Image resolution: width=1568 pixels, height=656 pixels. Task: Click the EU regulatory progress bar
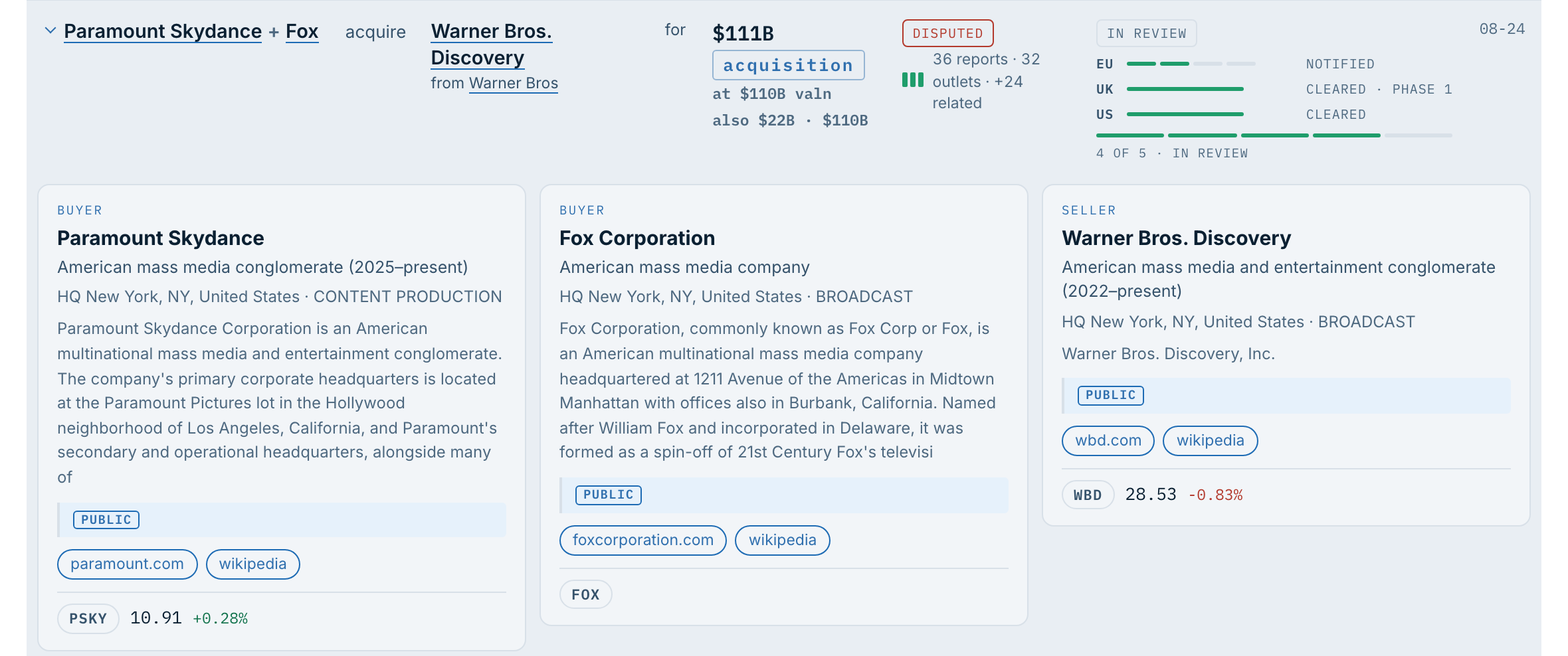coord(1191,64)
